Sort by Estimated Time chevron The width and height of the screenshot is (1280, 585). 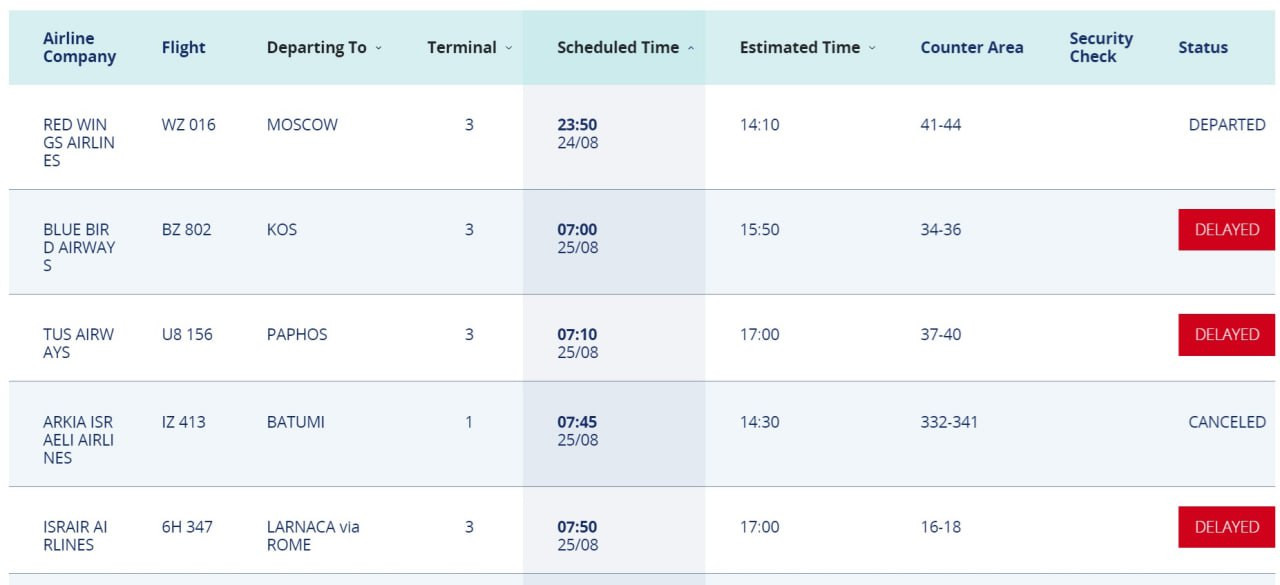pos(872,48)
